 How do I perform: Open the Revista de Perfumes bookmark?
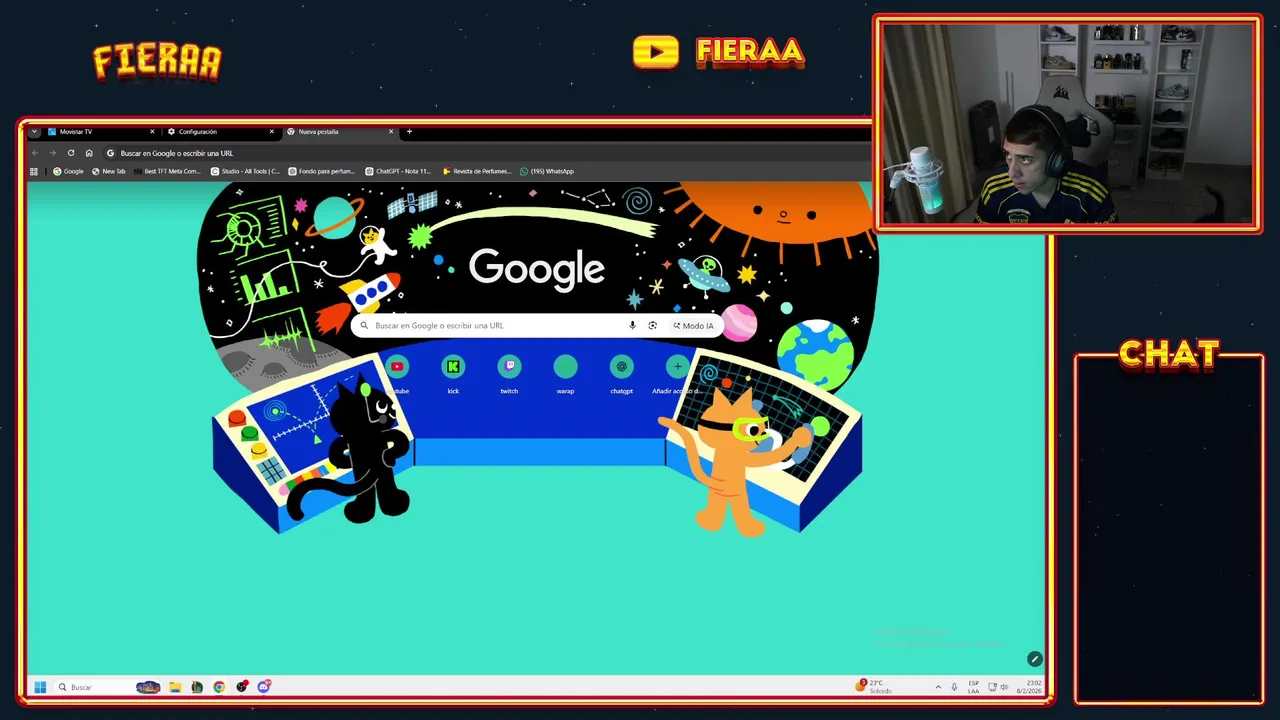(x=476, y=171)
